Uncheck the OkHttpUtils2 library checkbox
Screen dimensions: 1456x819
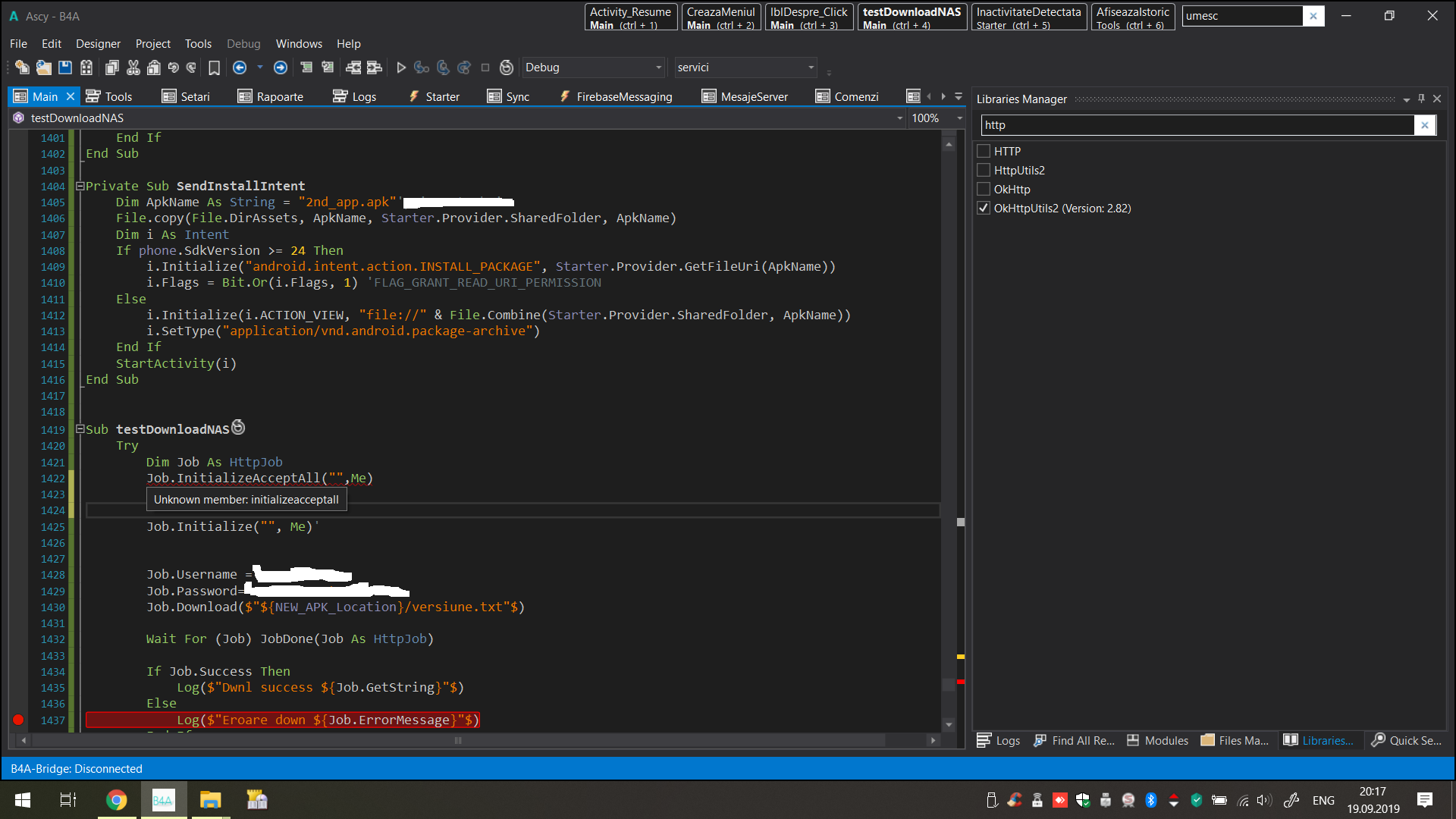(x=984, y=208)
